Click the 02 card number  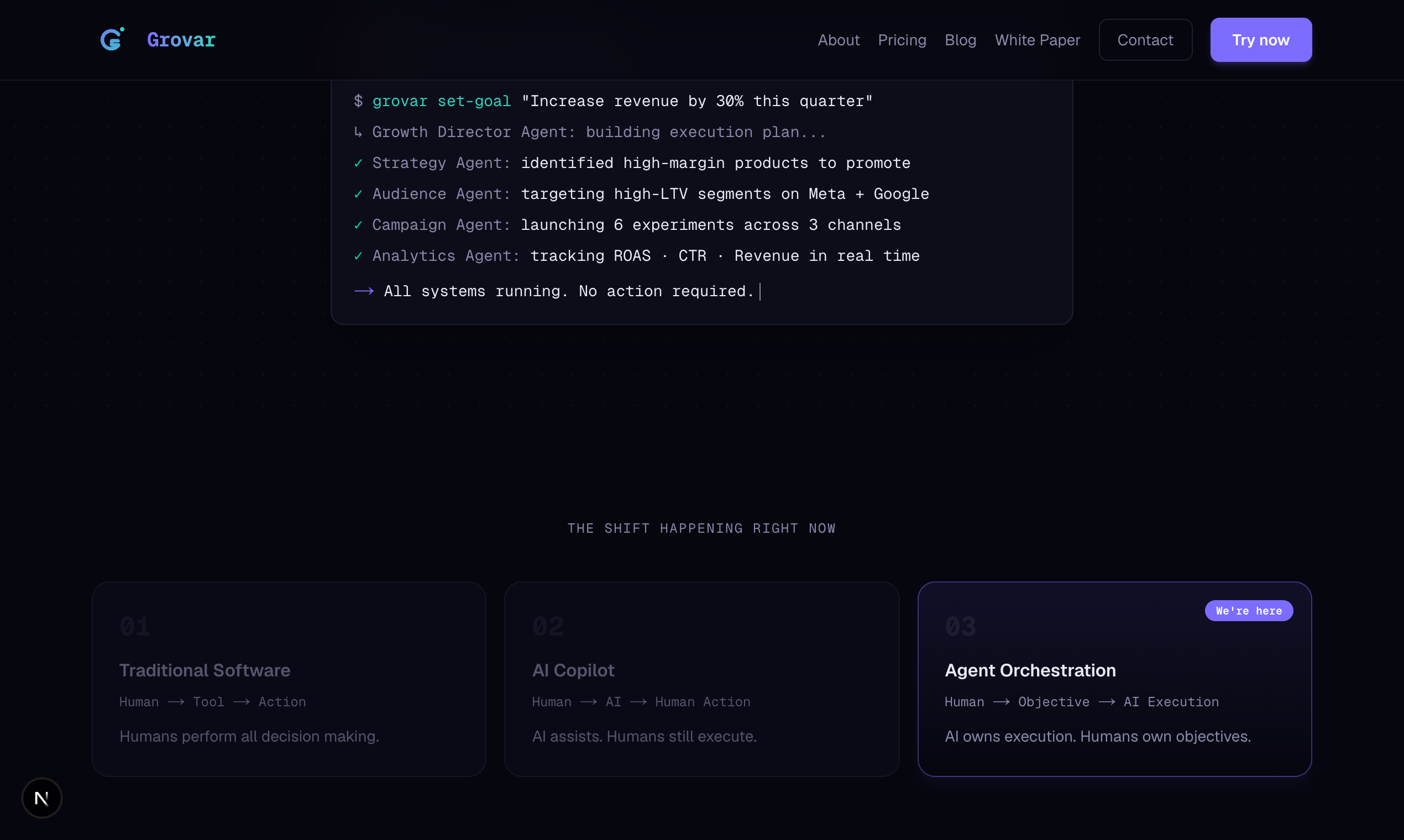click(x=547, y=626)
